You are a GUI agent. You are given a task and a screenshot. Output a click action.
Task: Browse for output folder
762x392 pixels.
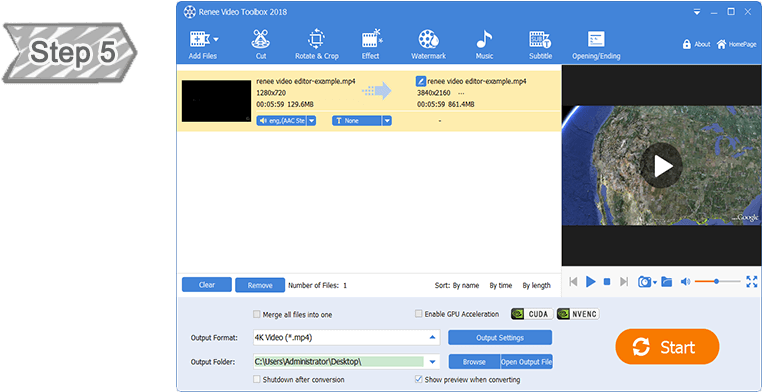(474, 362)
